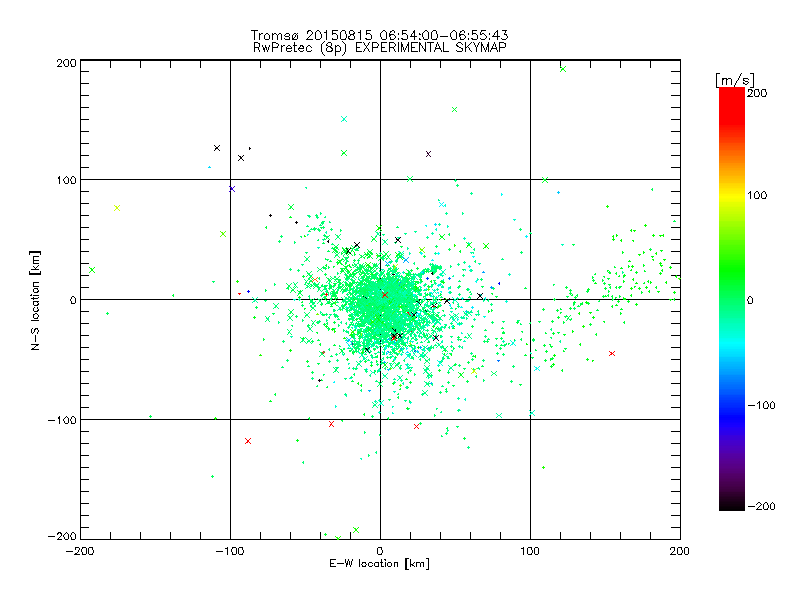Viewport: 800px width, 600px height.
Task: Click the 0 tick label on E-W axis
Action: [380, 551]
